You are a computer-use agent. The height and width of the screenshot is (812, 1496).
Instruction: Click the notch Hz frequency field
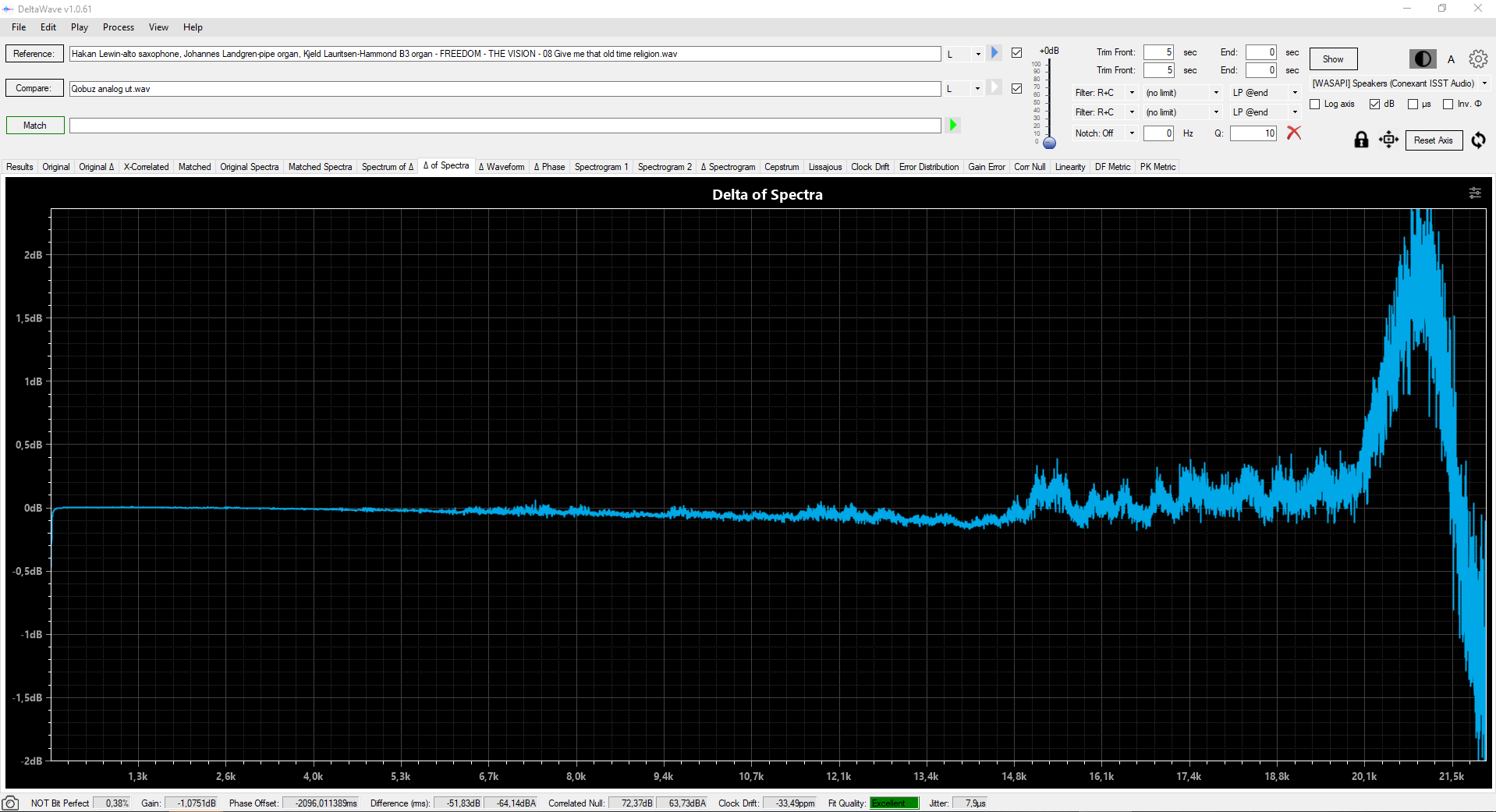point(1158,133)
